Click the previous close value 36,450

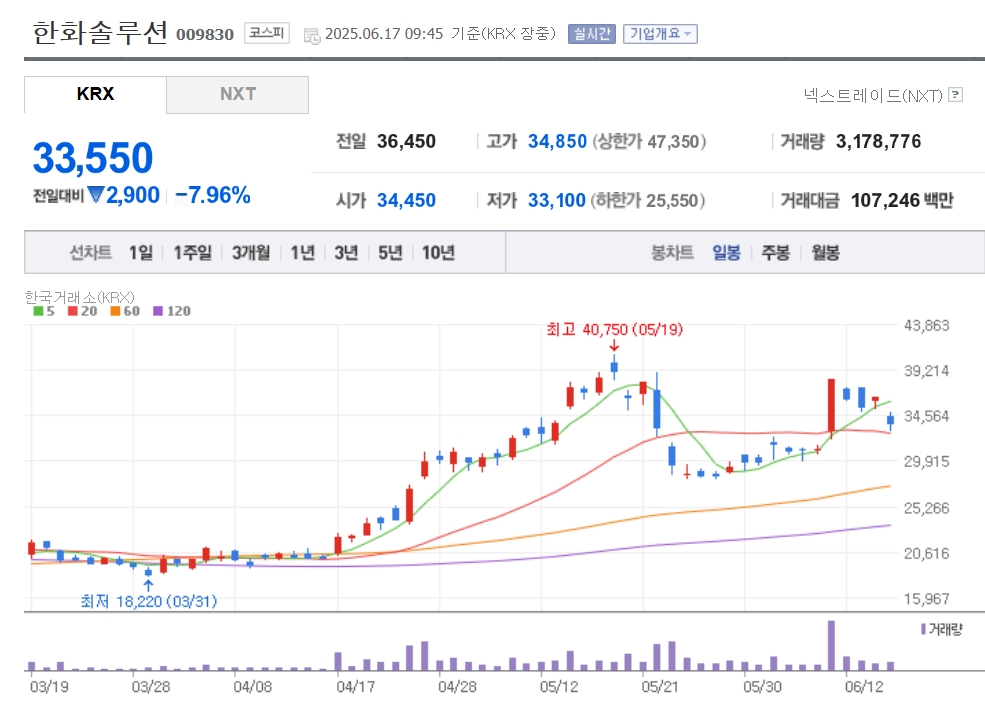[406, 141]
